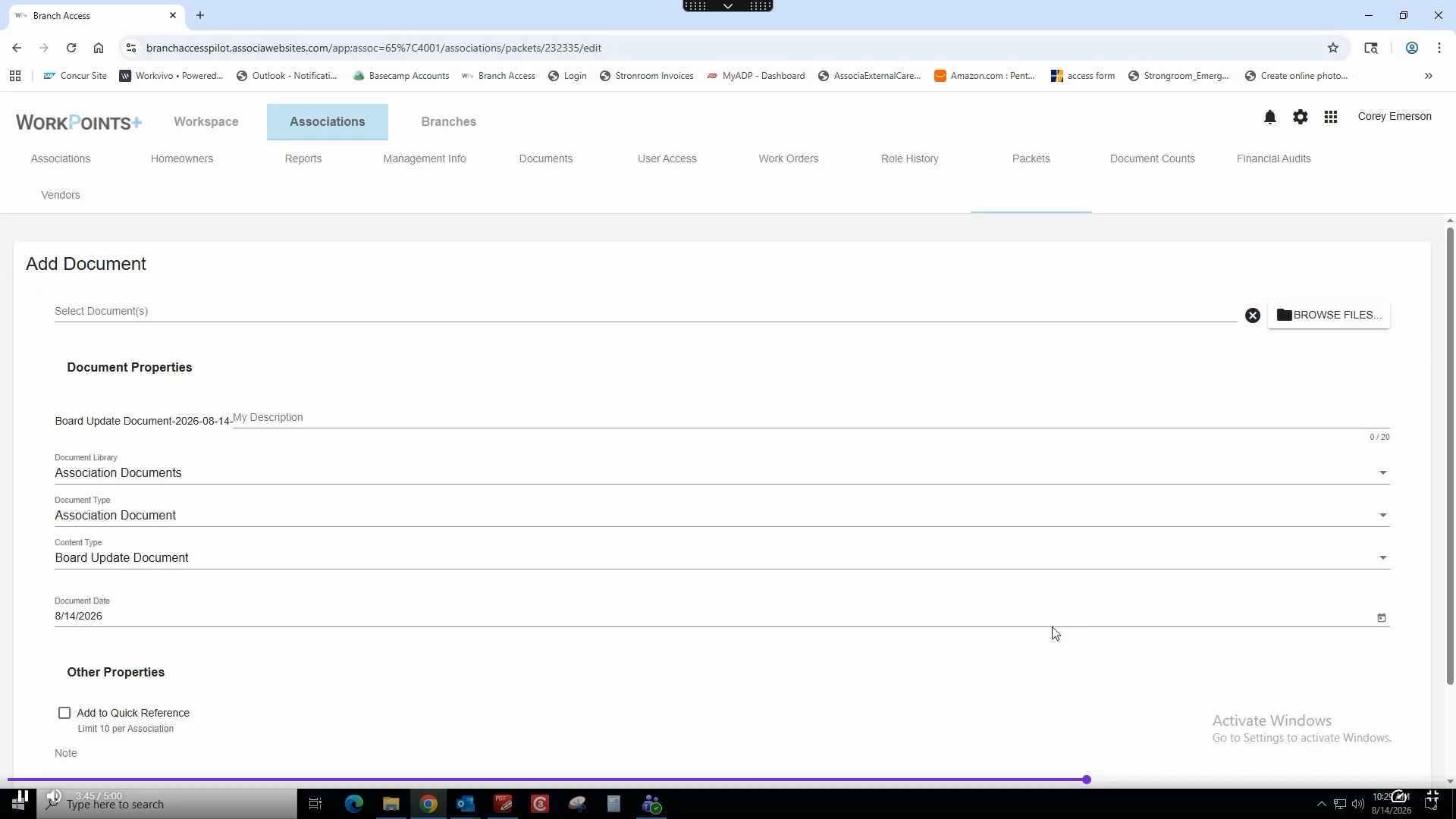1456x819 pixels.
Task: Open the apps grid icon
Action: click(x=1331, y=117)
